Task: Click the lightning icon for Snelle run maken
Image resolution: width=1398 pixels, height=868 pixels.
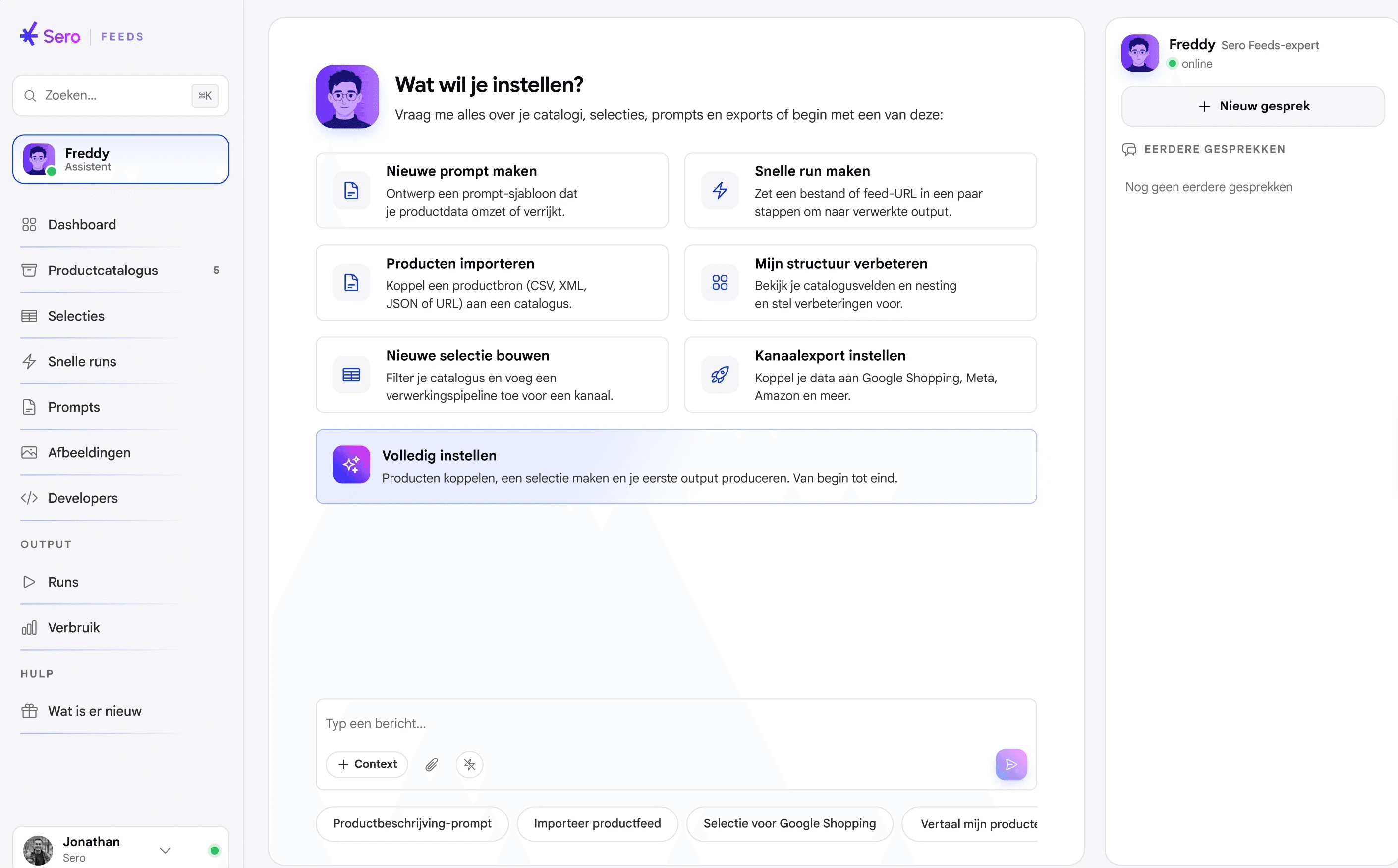Action: point(720,190)
